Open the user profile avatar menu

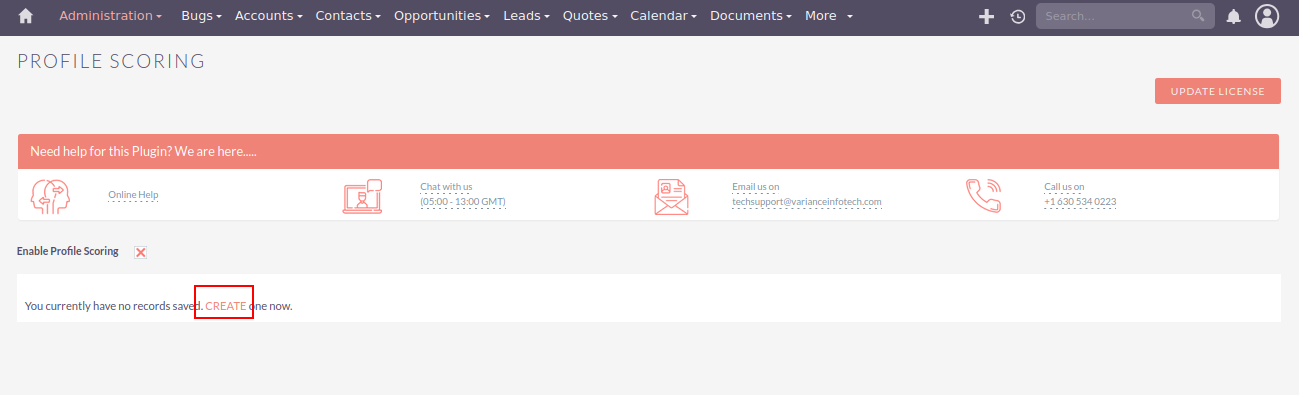click(1267, 16)
